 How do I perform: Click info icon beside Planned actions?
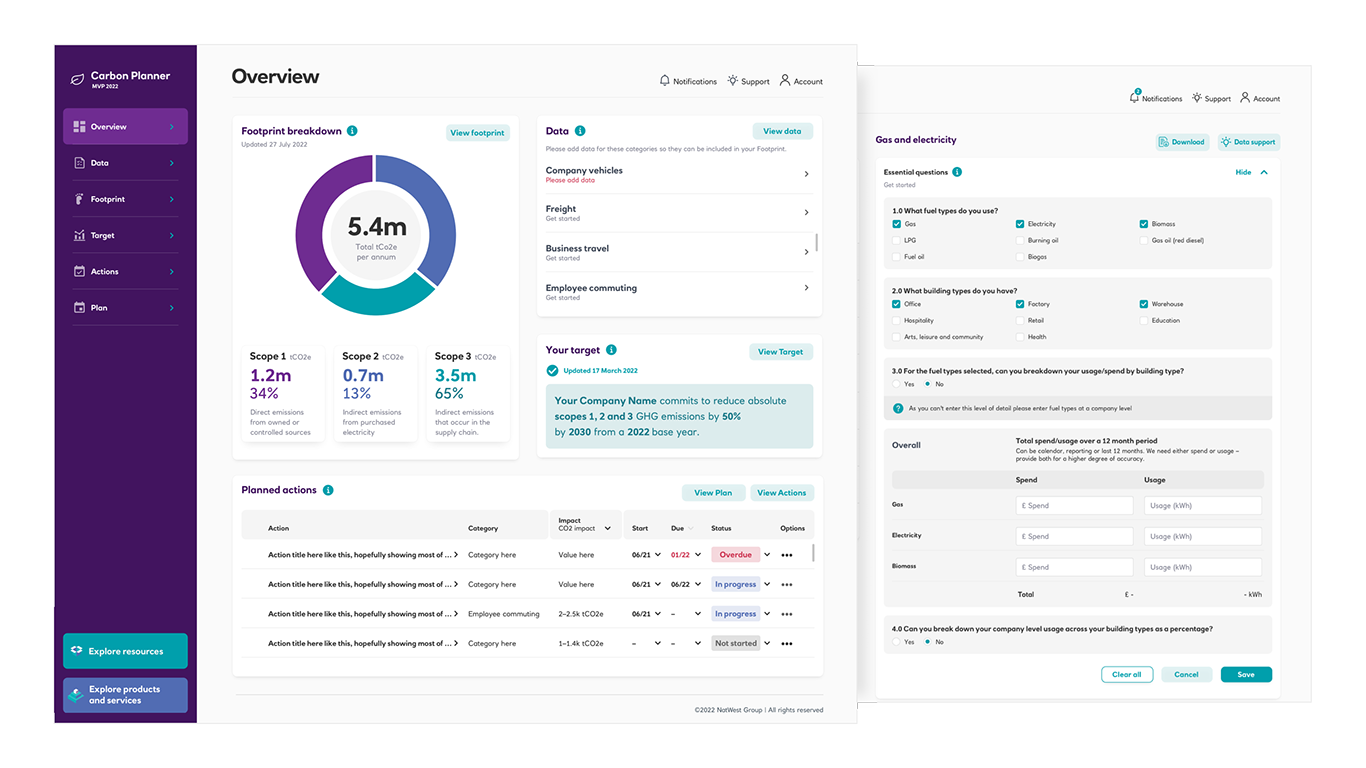pyautogui.click(x=328, y=490)
